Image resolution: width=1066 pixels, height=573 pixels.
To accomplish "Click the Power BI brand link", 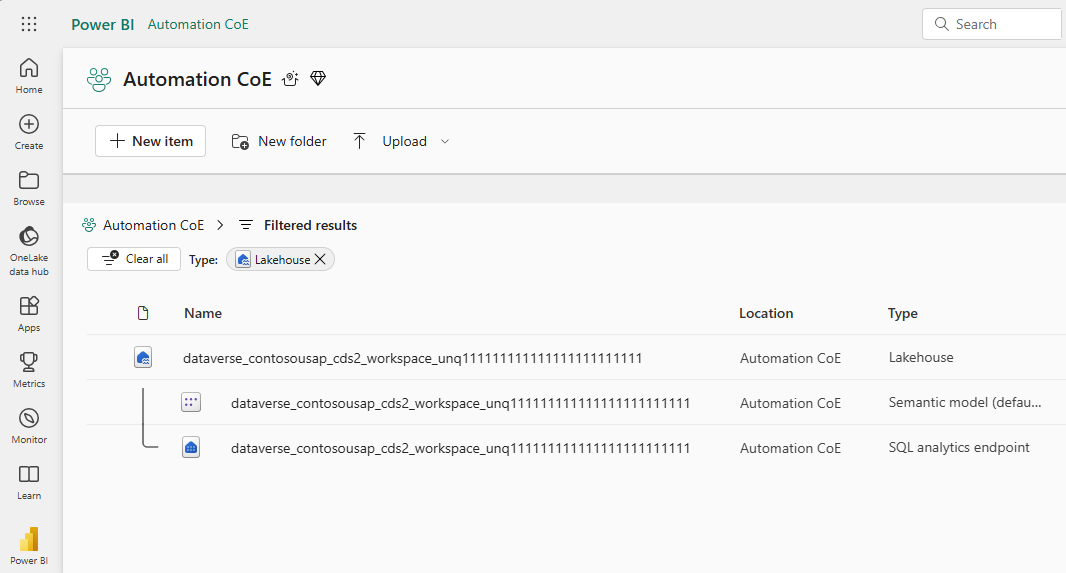I will (x=103, y=24).
